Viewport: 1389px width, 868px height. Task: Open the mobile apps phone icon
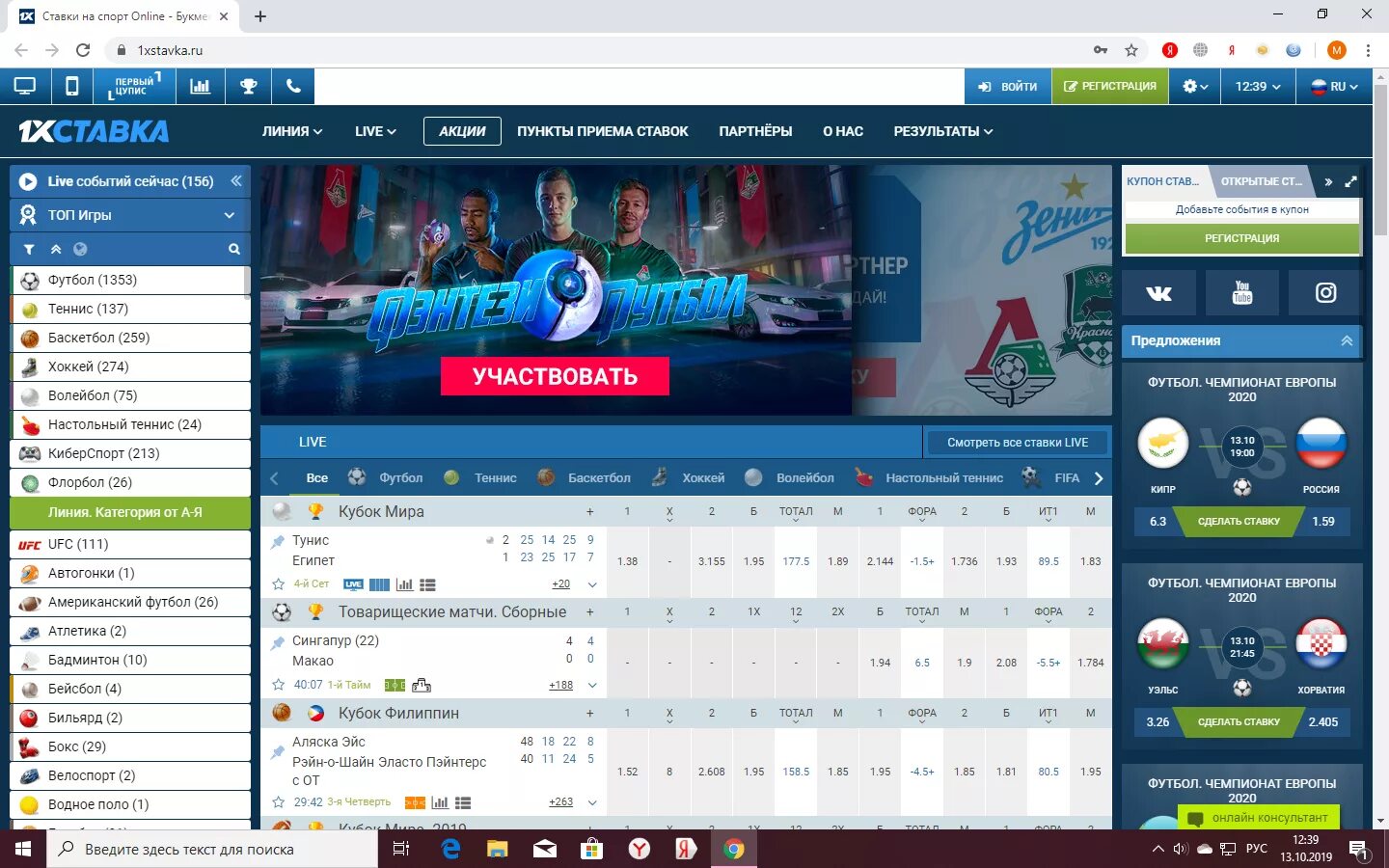click(x=71, y=86)
